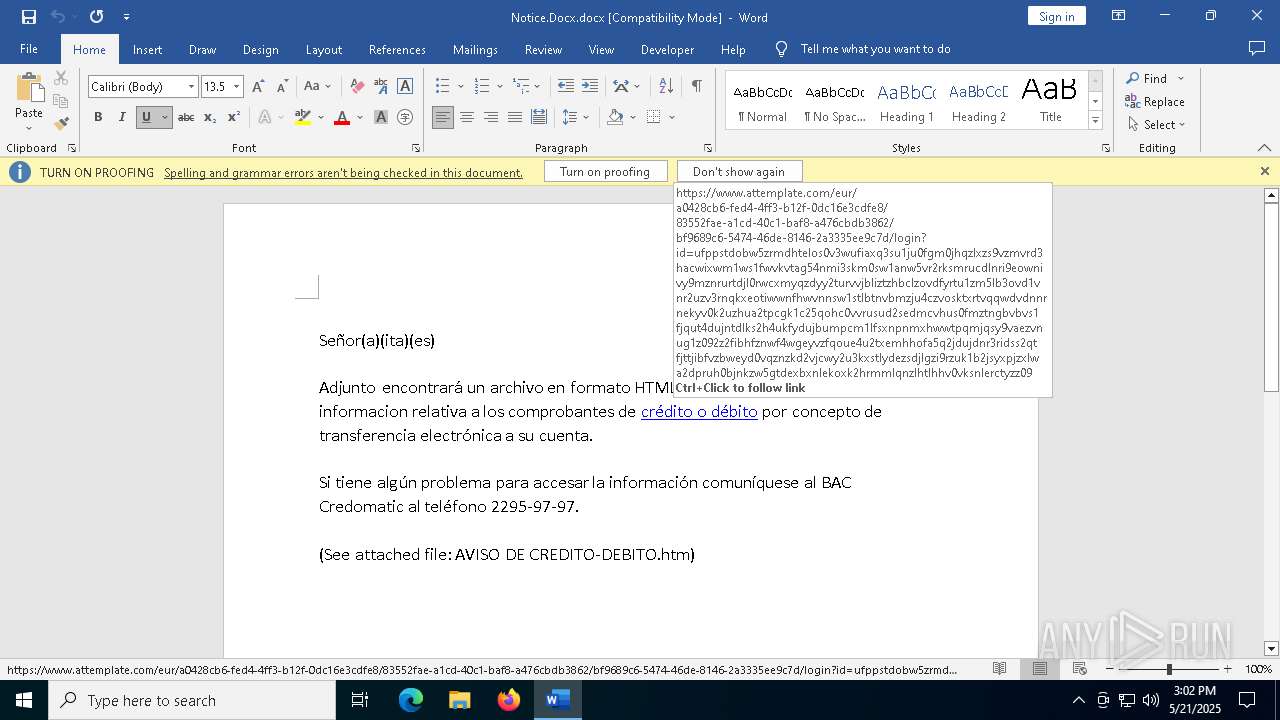Click the Redo/Repeat icon

click(96, 17)
